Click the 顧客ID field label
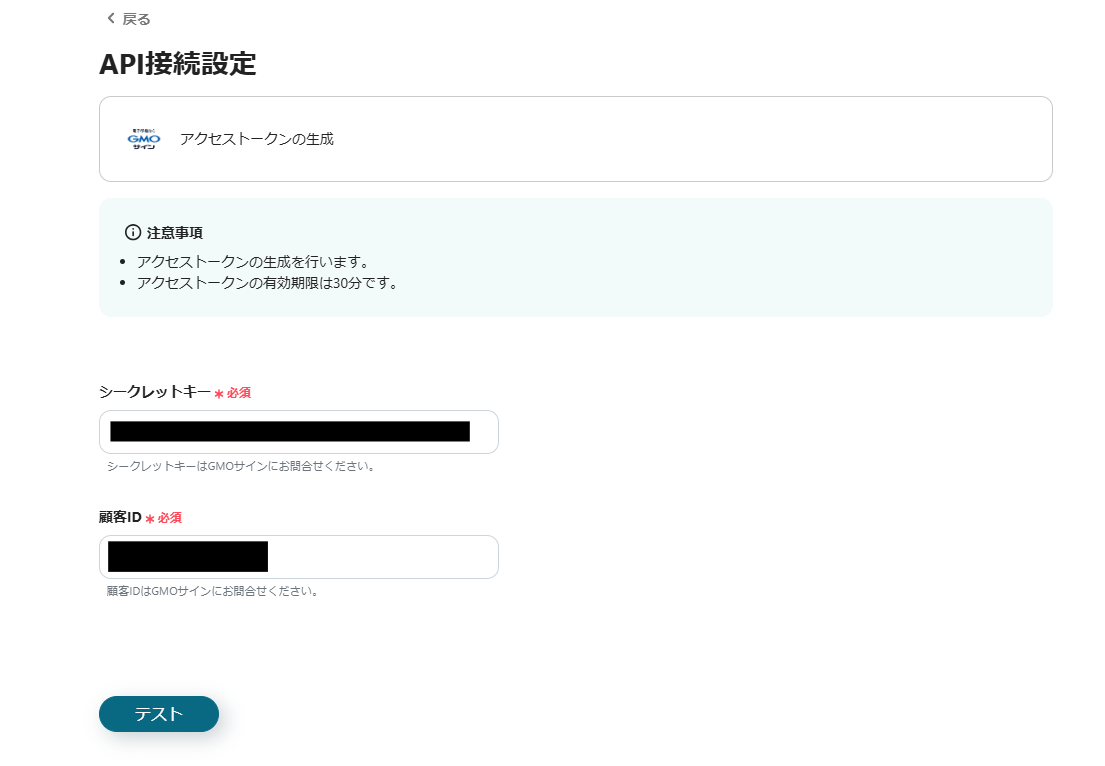This screenshot has width=1105, height=766. click(x=121, y=517)
